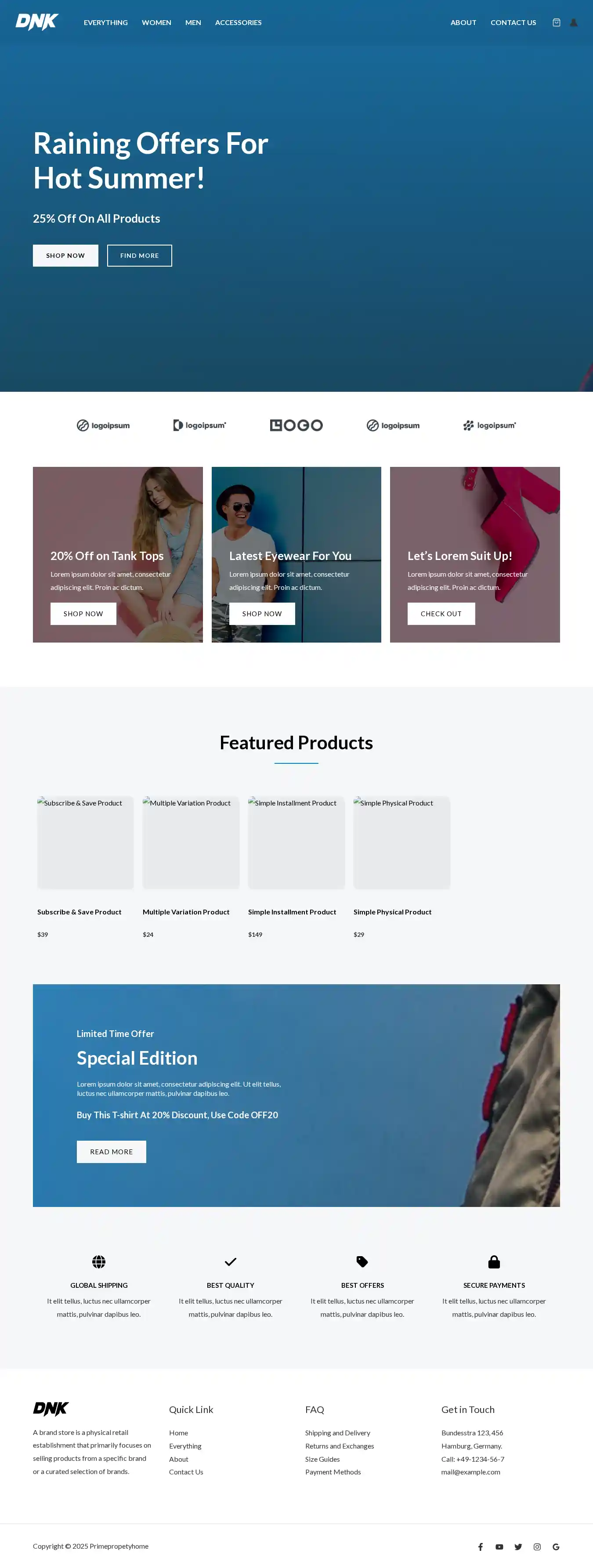Click the Google icon in footer
The image size is (593, 1568).
pos(556,1546)
